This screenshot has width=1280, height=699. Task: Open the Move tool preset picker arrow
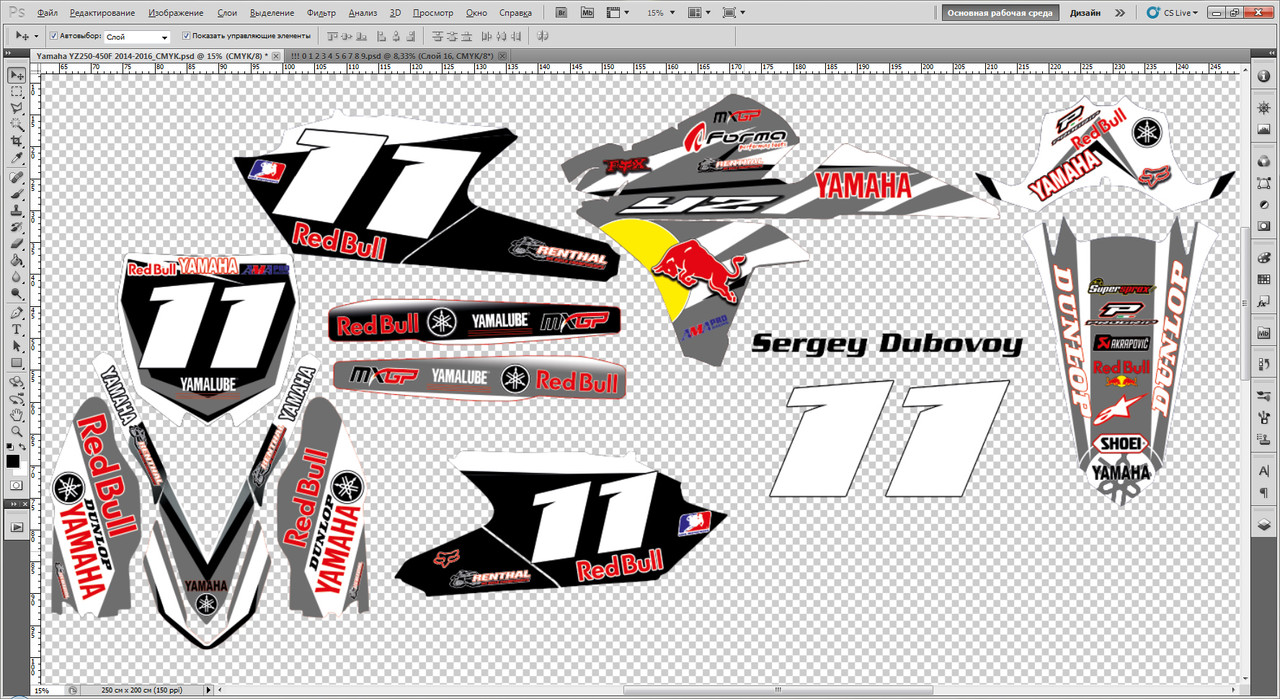point(36,36)
